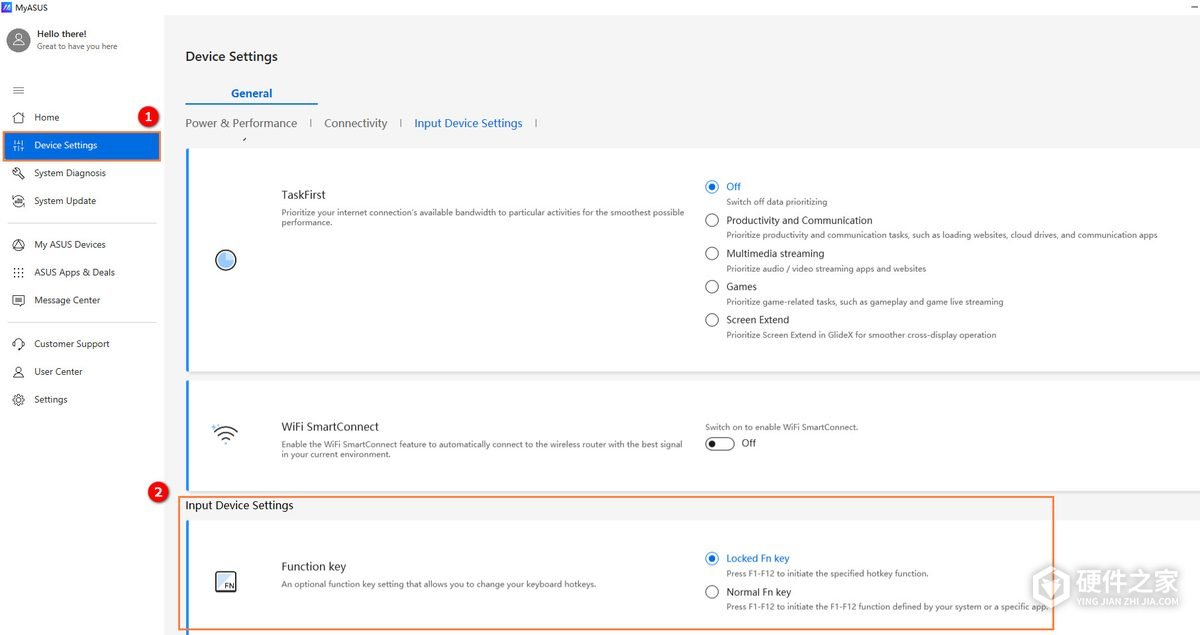Enable the WiFi SmartConnect switch
1200x635 pixels.
(x=720, y=444)
